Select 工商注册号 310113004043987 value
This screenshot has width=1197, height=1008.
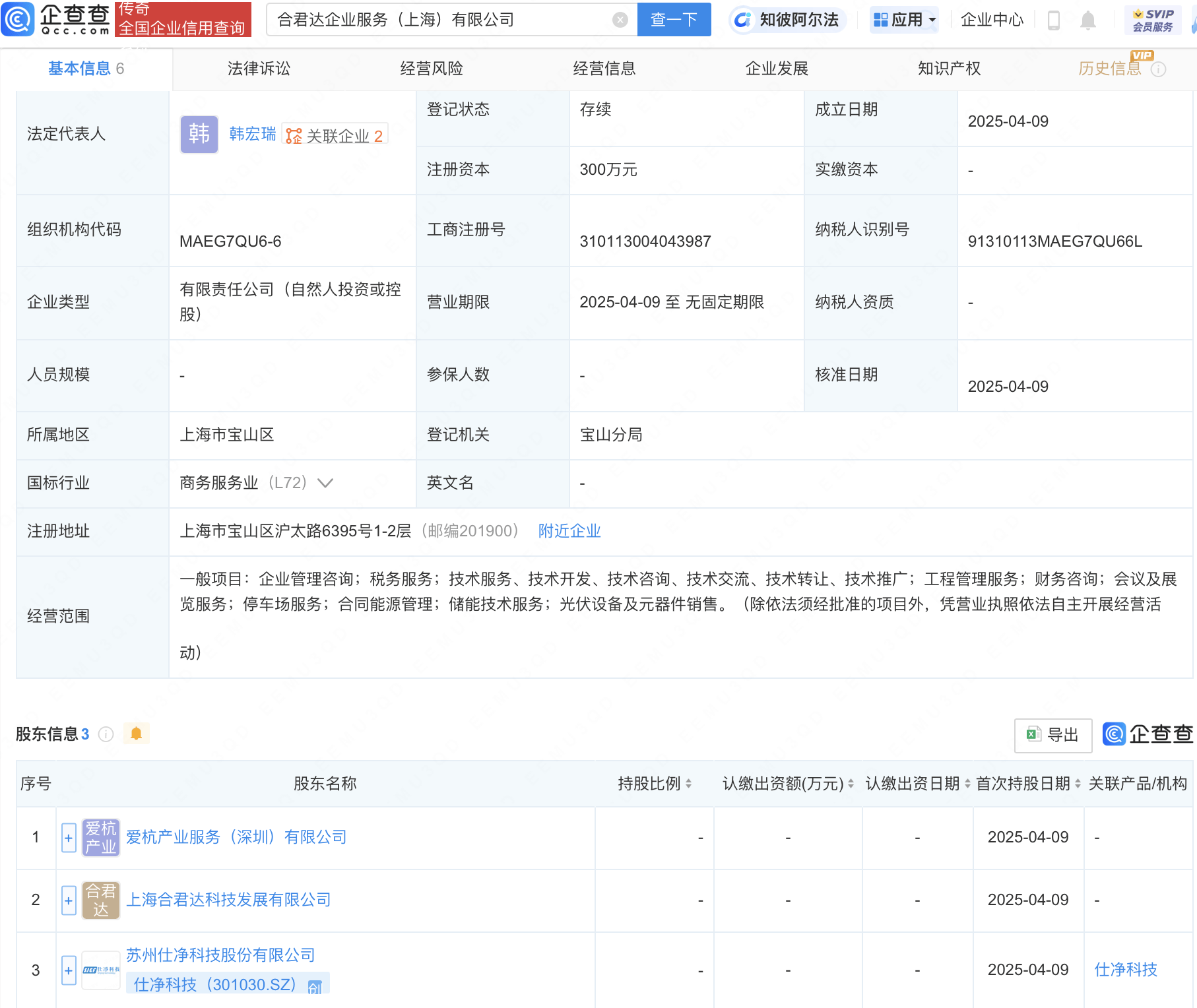(x=645, y=241)
